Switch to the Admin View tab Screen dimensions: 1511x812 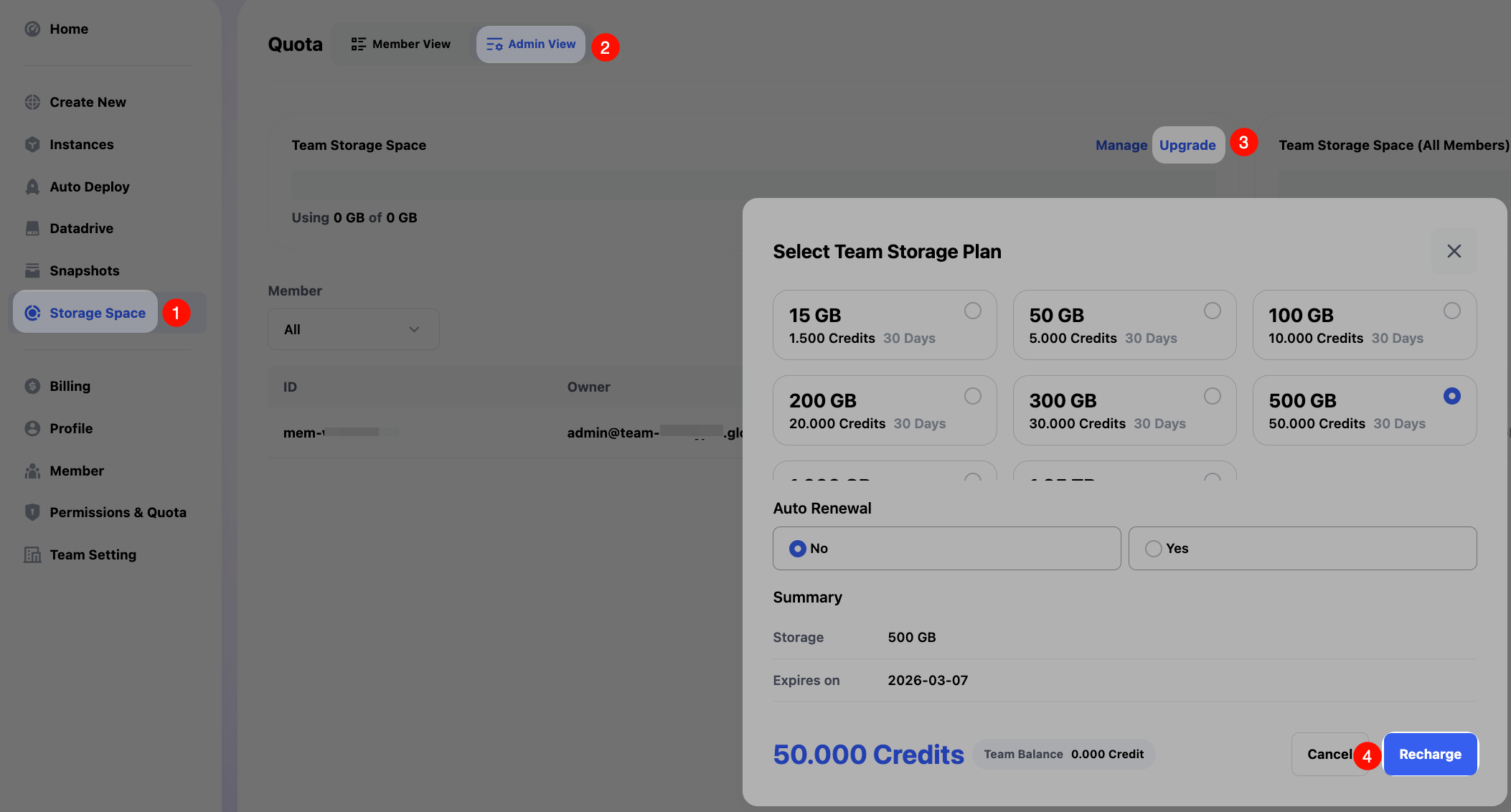531,44
